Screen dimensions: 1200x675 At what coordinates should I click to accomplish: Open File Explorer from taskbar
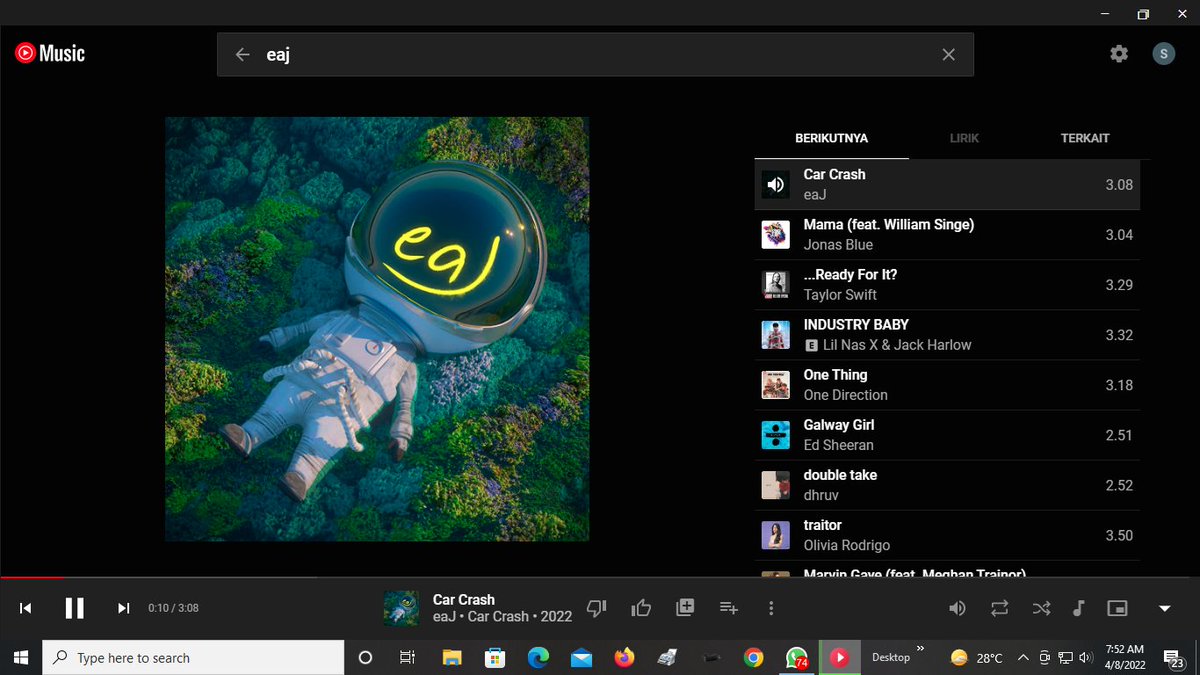pos(452,657)
